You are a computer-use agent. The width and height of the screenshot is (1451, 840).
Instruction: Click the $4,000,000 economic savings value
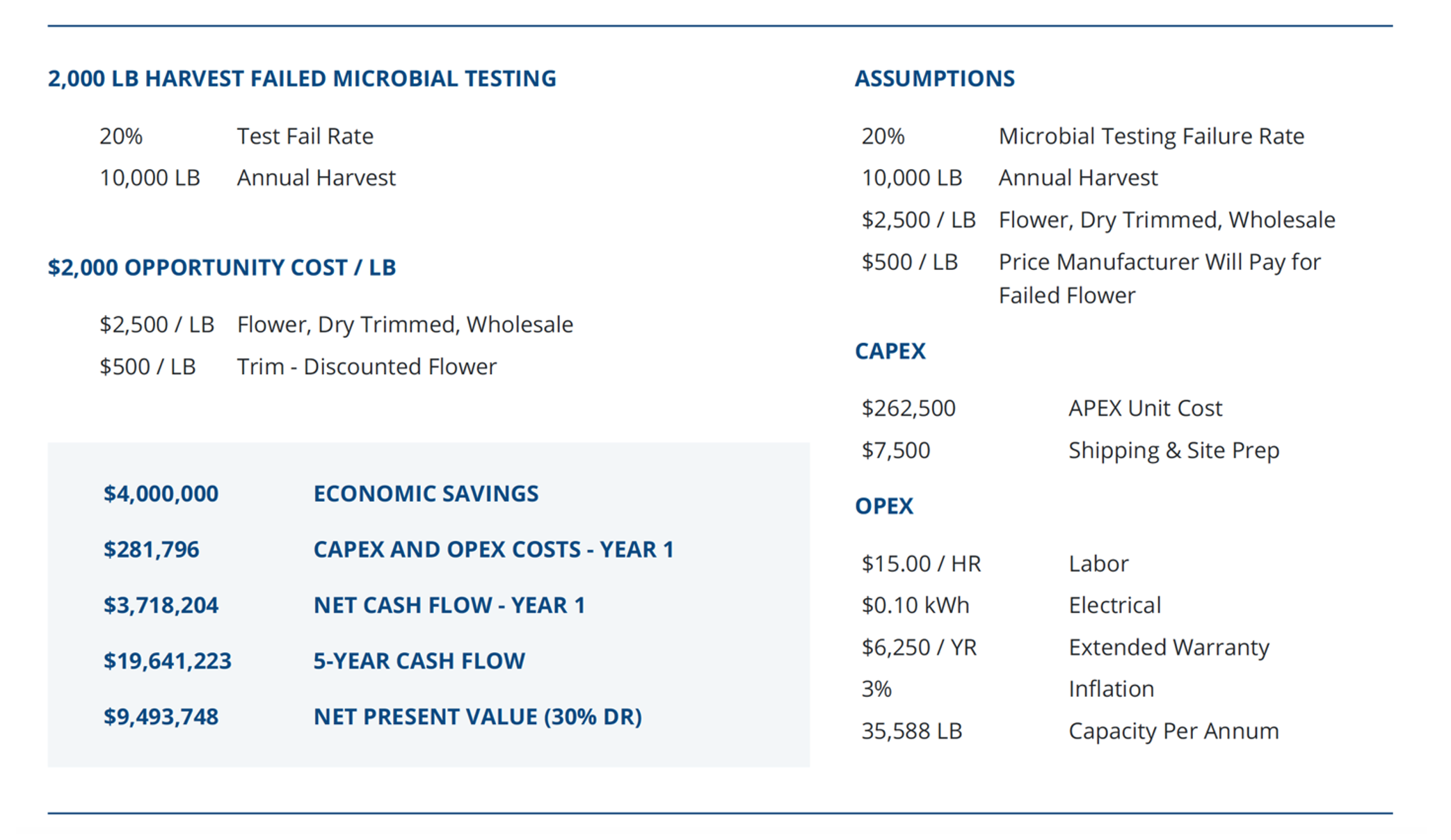pyautogui.click(x=161, y=494)
